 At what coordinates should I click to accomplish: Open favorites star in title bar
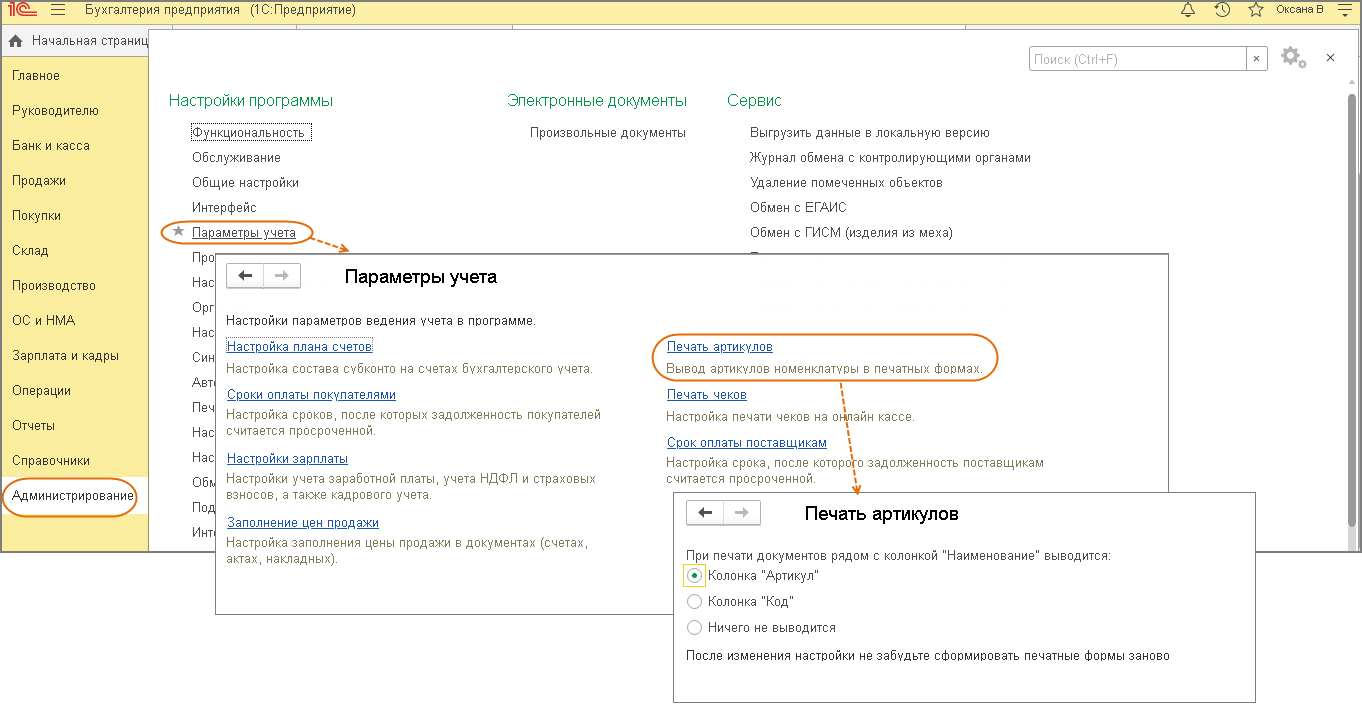(1256, 10)
